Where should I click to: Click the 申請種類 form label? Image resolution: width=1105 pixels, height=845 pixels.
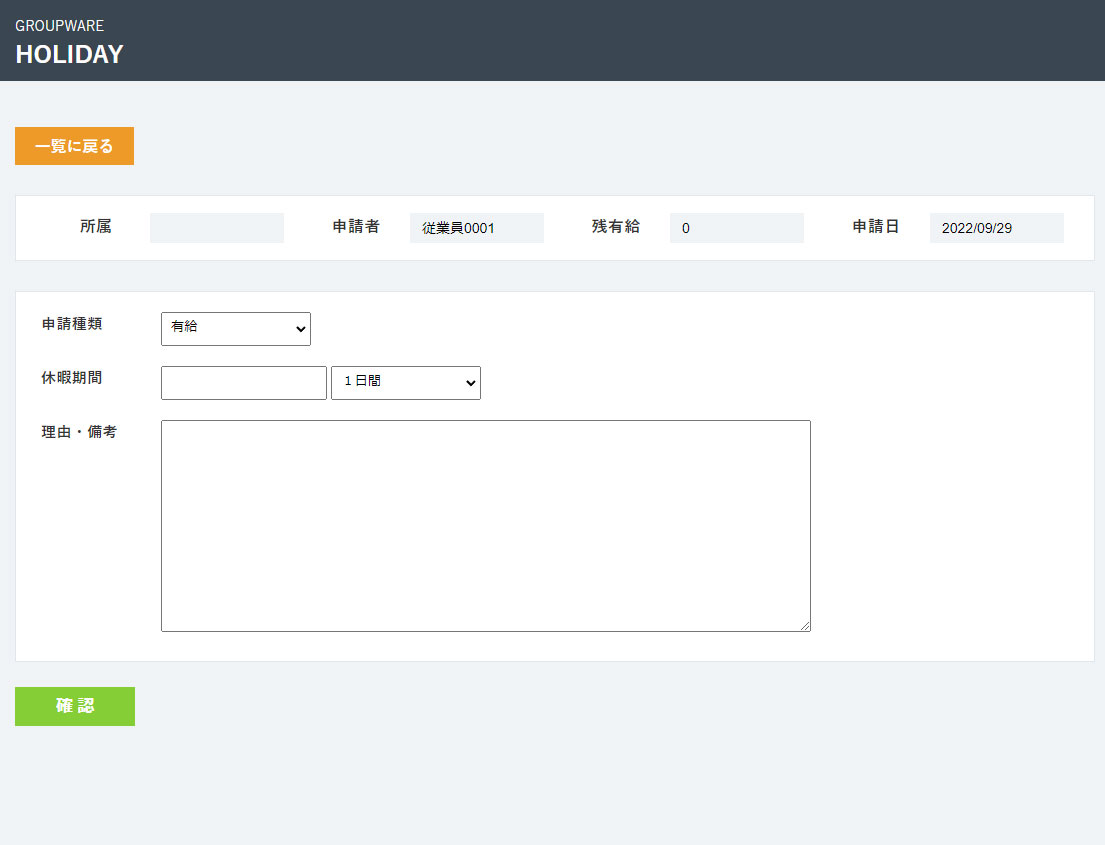72,324
